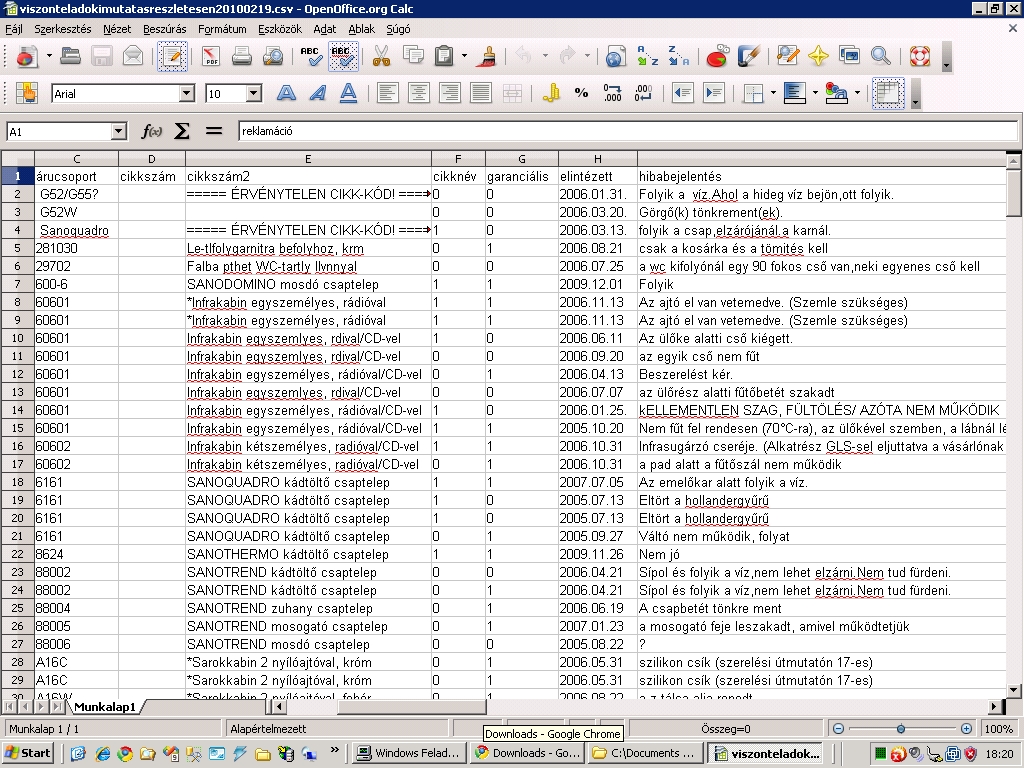
Task: Open the Arial font name dropdown
Action: [x=187, y=93]
